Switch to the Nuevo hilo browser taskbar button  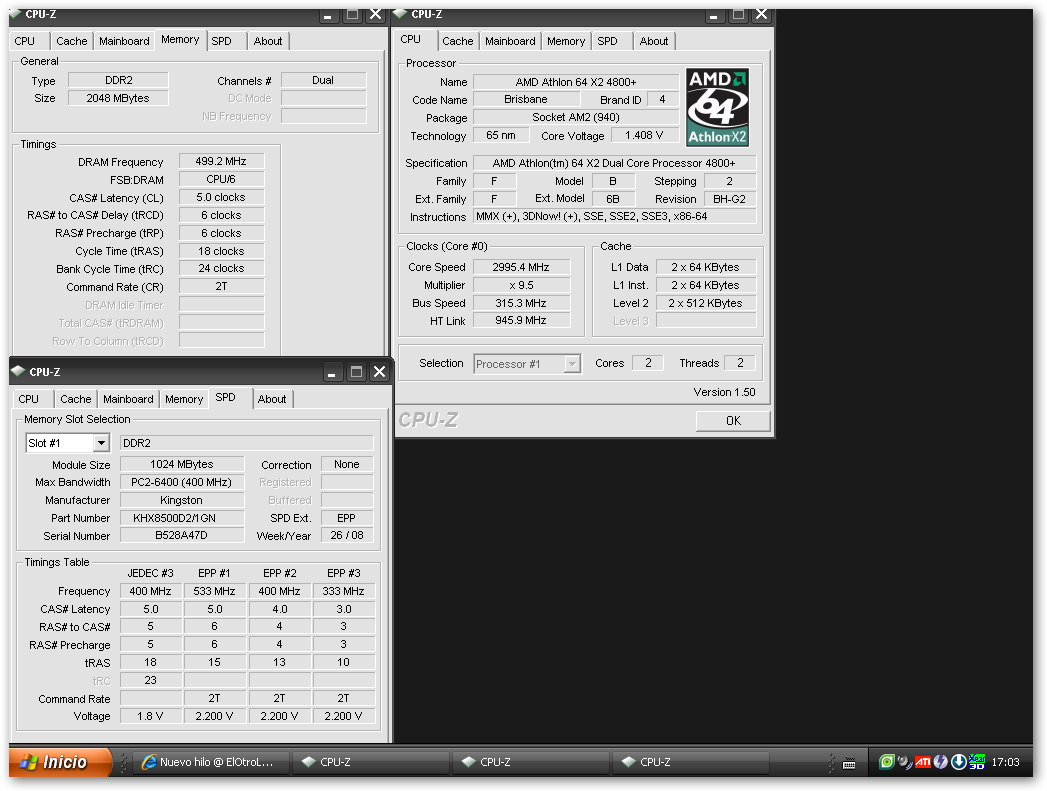[212, 762]
